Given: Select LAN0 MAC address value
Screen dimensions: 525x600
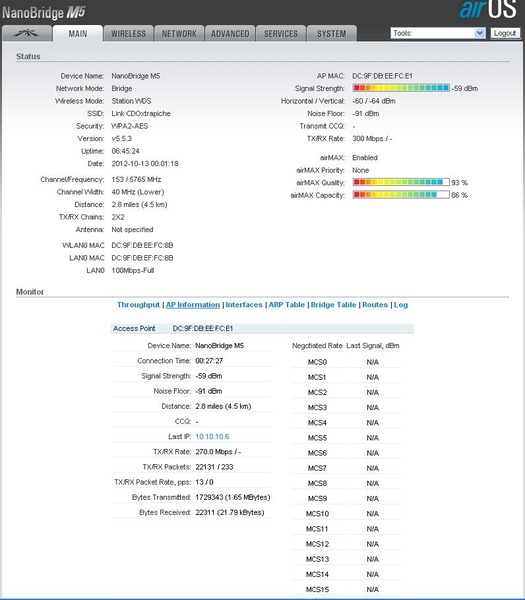Looking at the screenshot, I should [x=142, y=258].
